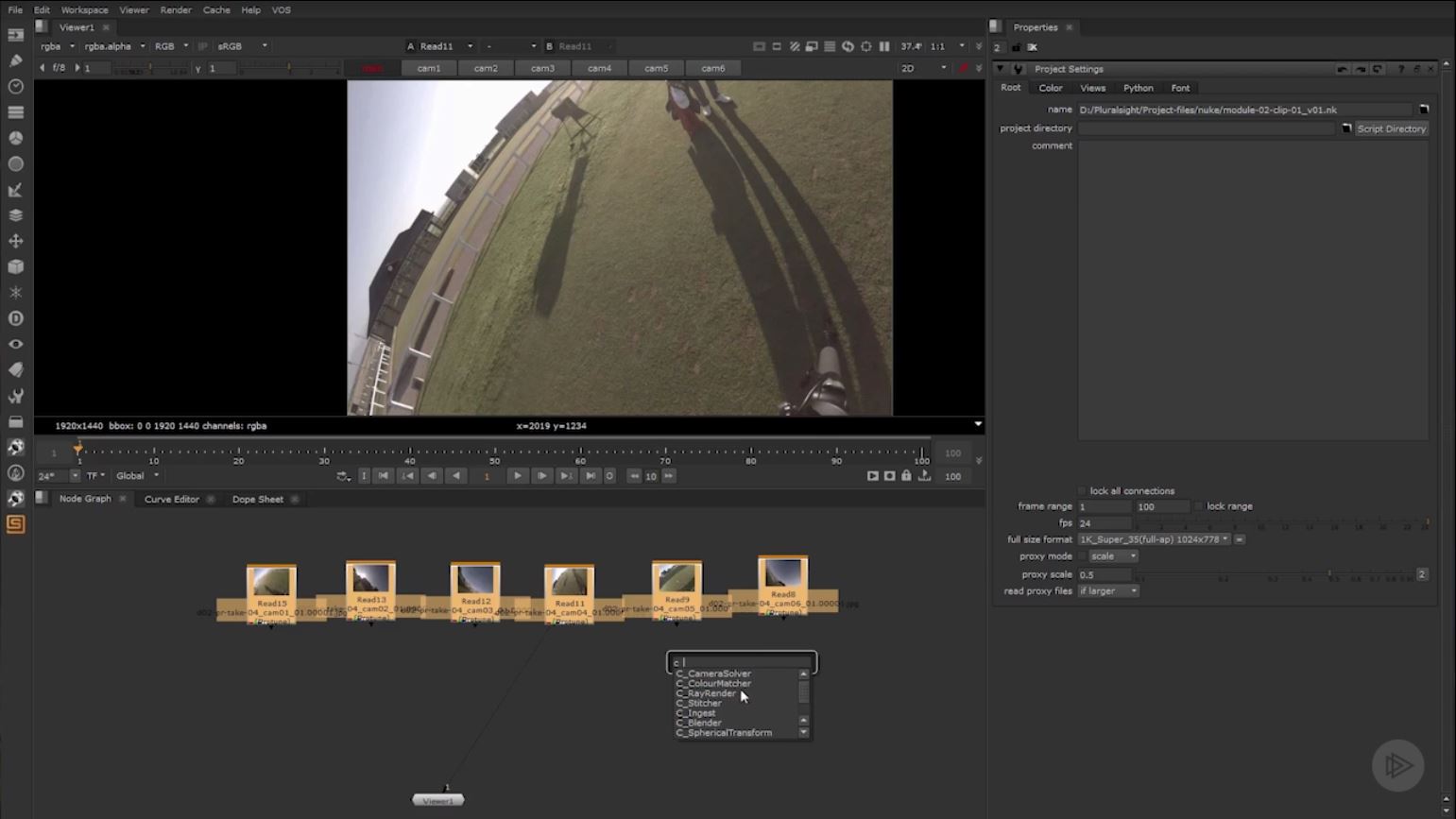1456x819 pixels.
Task: Click the redo arrow in Project Settings header
Action: [x=1360, y=69]
